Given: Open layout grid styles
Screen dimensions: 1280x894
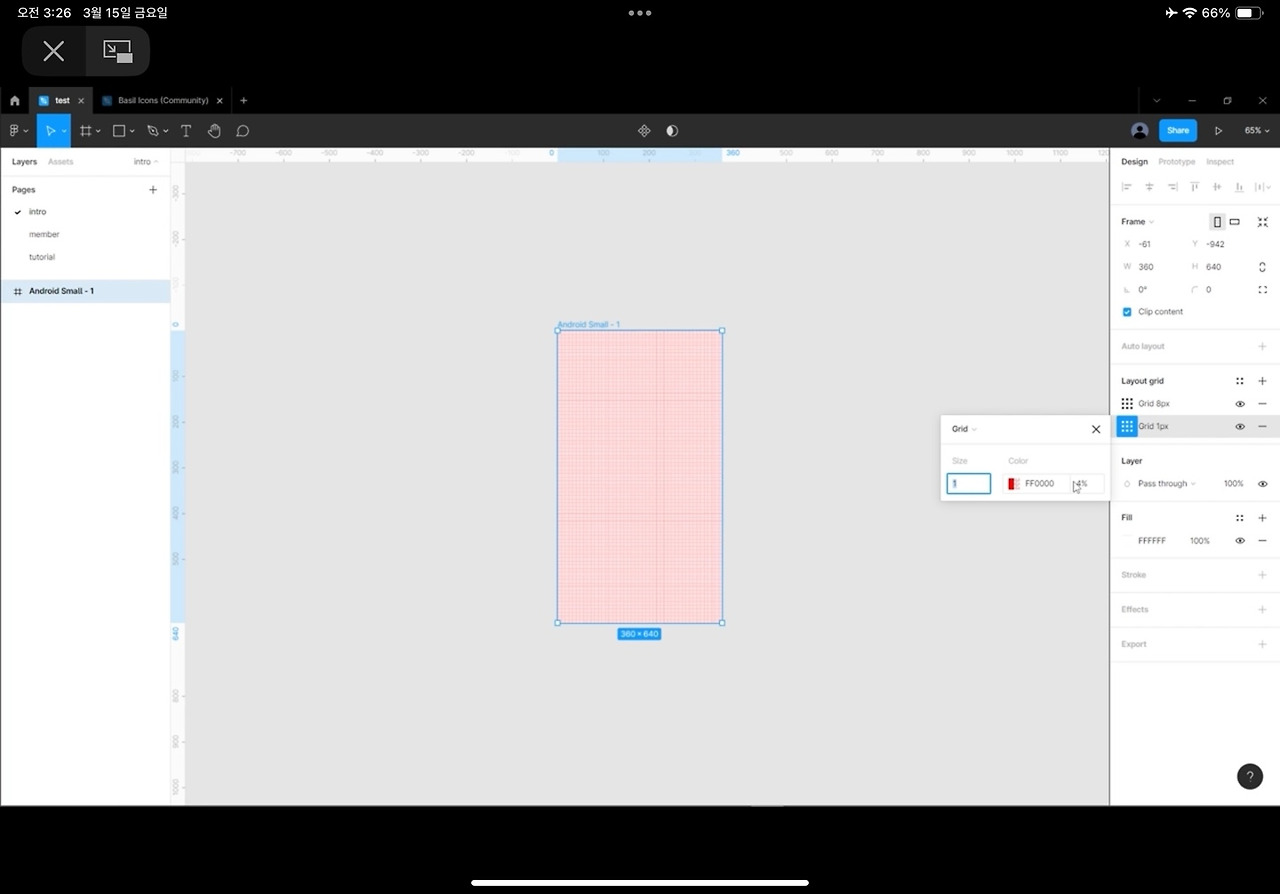Looking at the screenshot, I should pyautogui.click(x=1240, y=381).
